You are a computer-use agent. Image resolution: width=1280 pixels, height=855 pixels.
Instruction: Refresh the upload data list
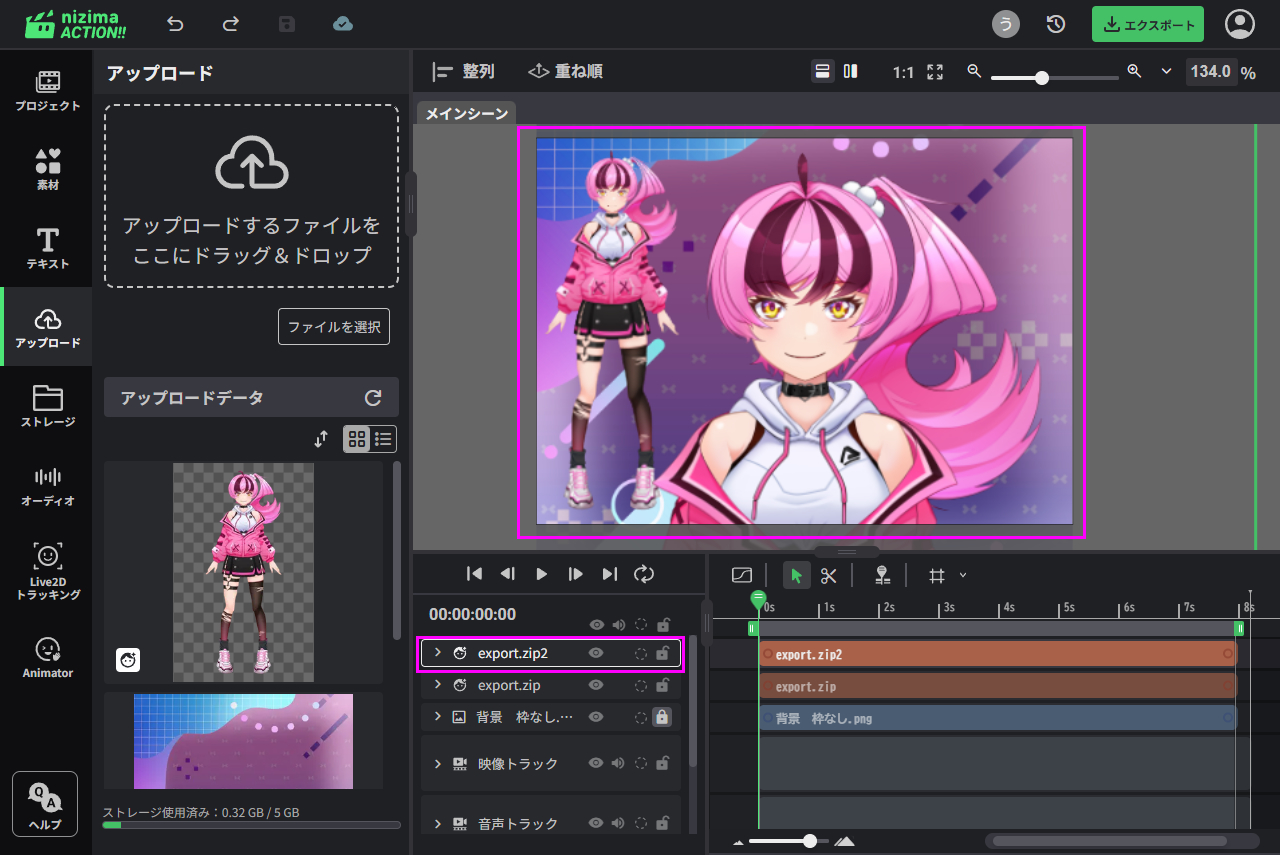[x=373, y=398]
